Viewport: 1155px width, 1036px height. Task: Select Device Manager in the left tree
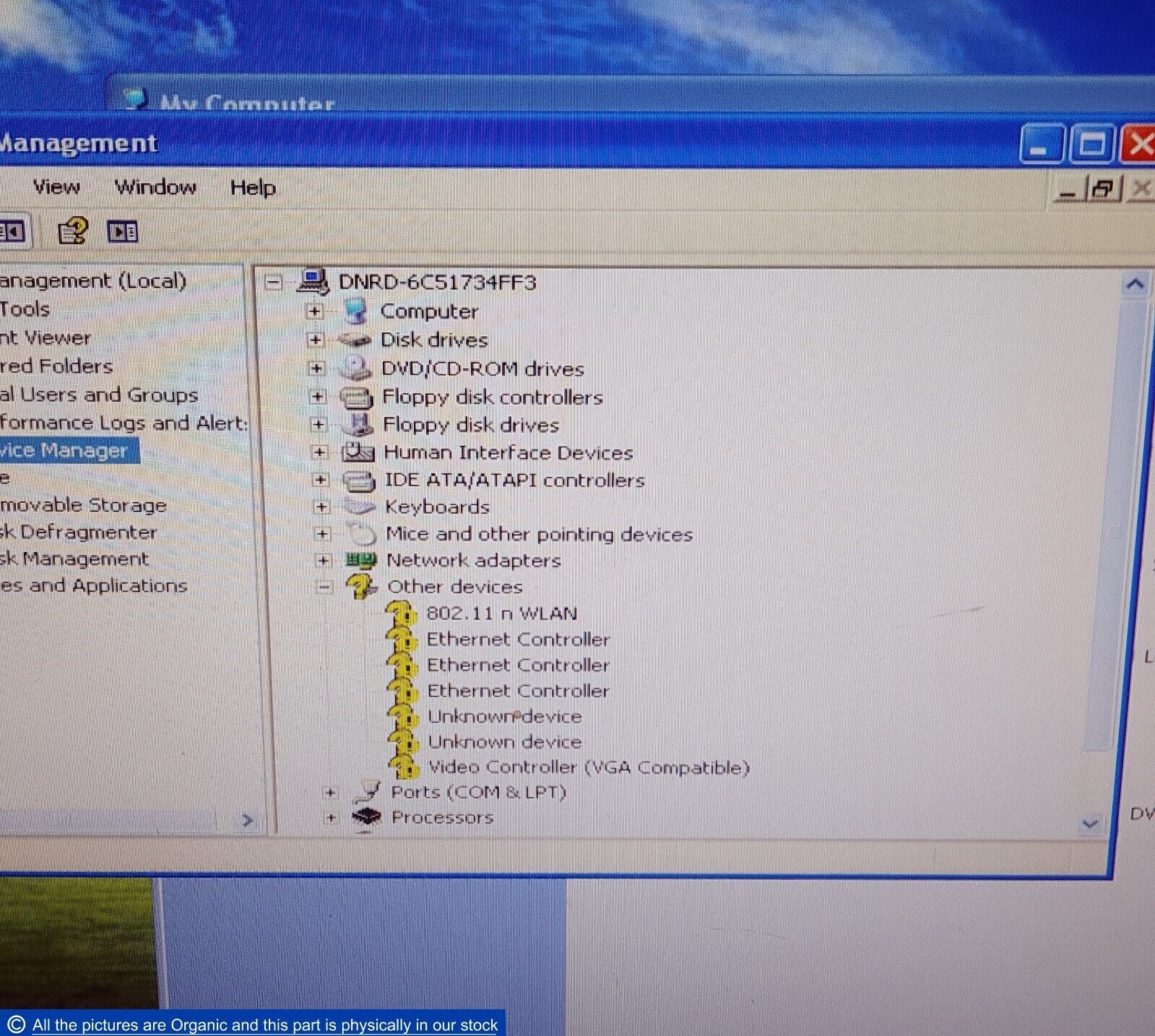coord(69,451)
